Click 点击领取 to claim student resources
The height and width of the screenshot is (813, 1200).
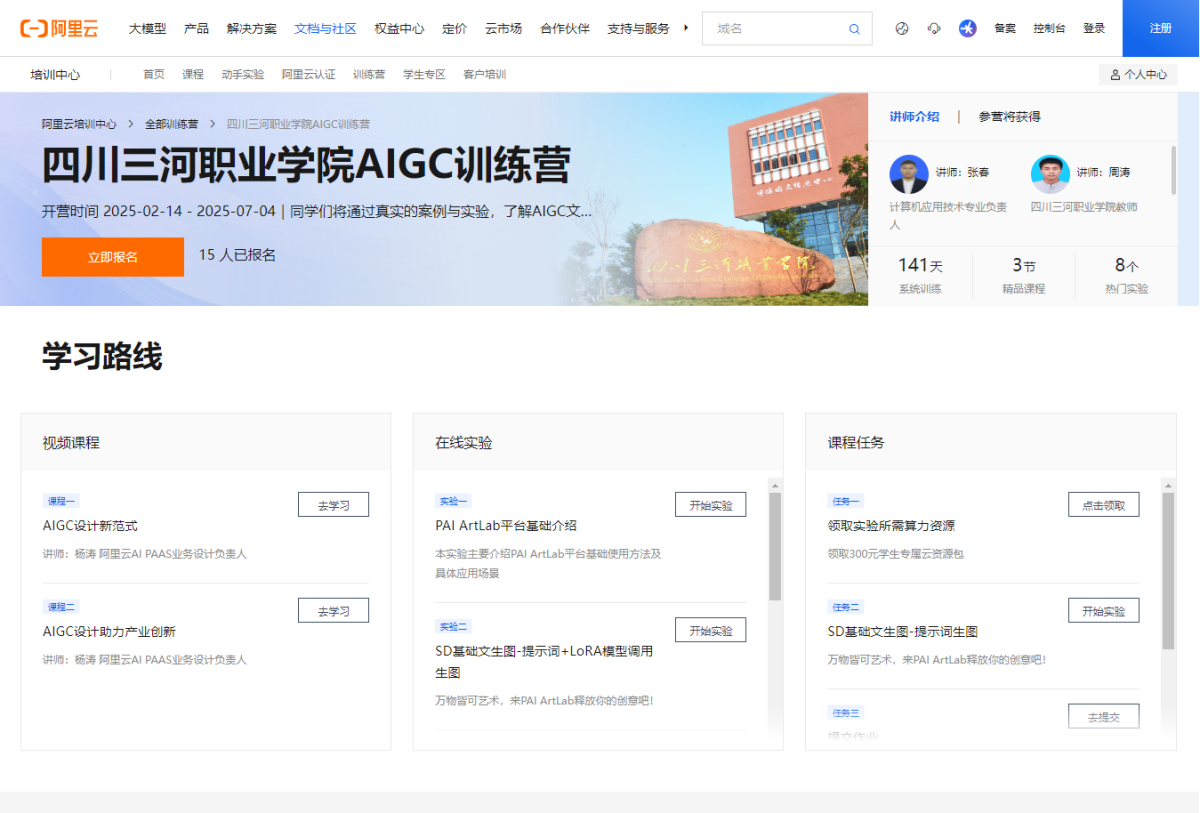(1103, 504)
